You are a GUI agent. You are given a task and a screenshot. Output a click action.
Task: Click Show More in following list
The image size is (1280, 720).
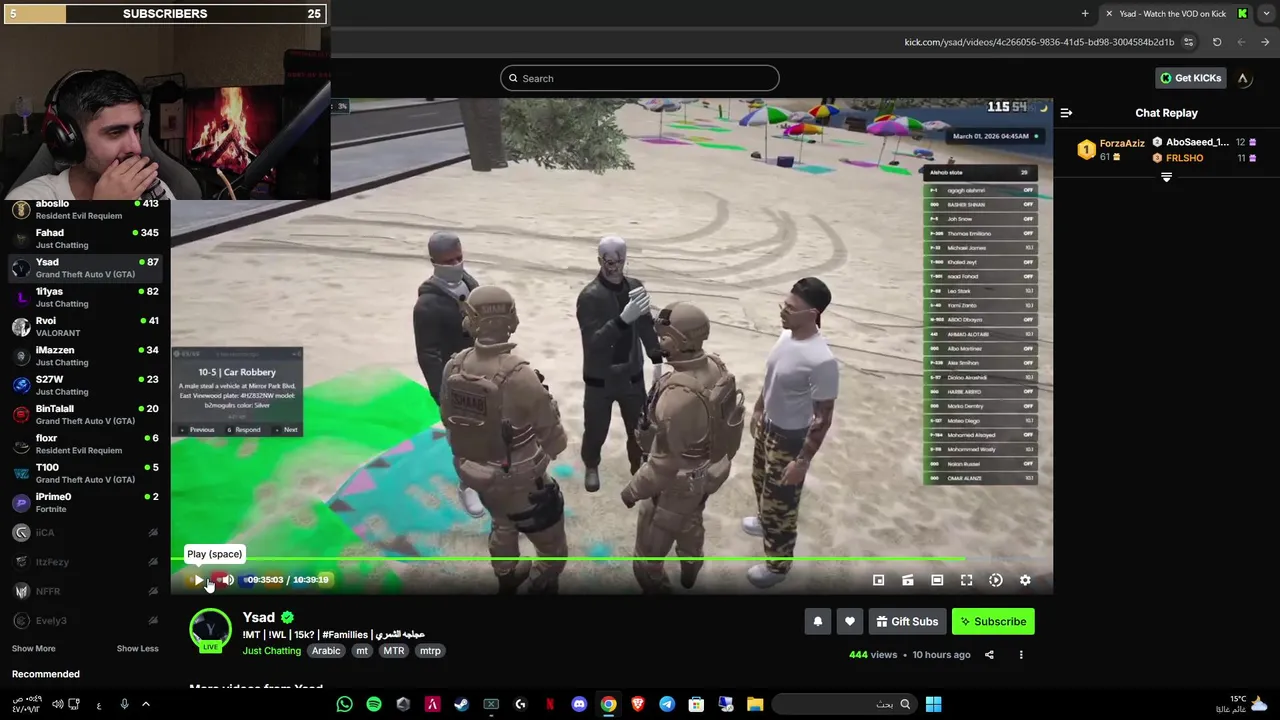[33, 649]
